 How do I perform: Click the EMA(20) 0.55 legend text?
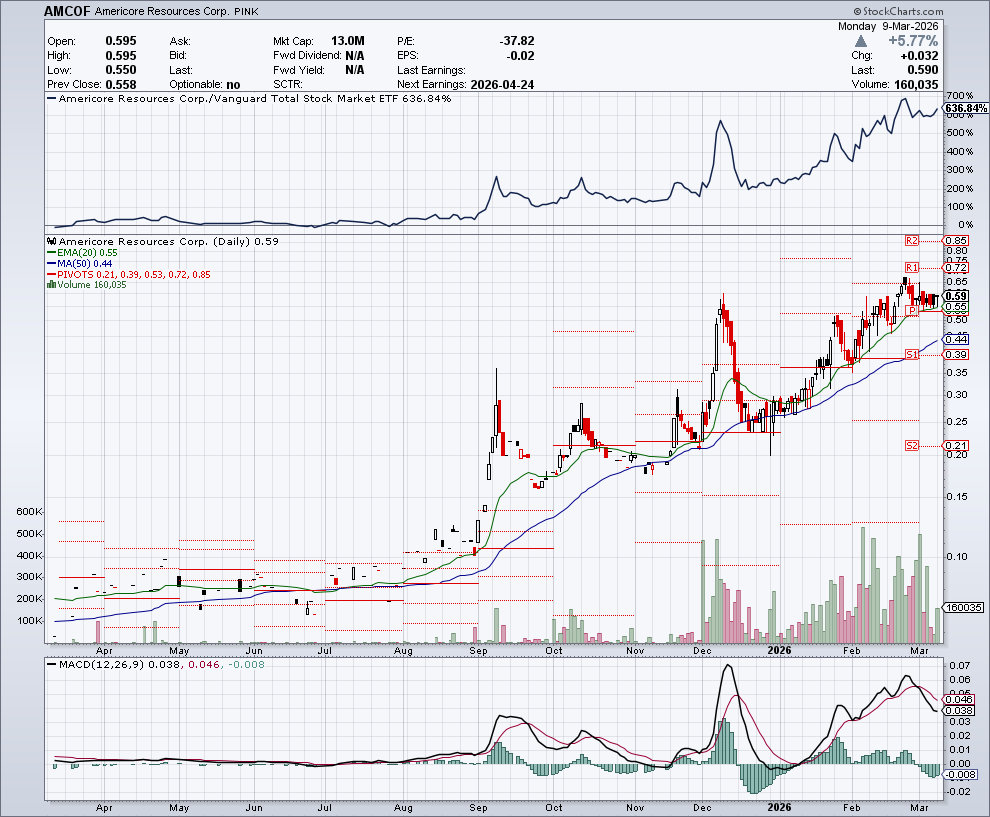87,253
